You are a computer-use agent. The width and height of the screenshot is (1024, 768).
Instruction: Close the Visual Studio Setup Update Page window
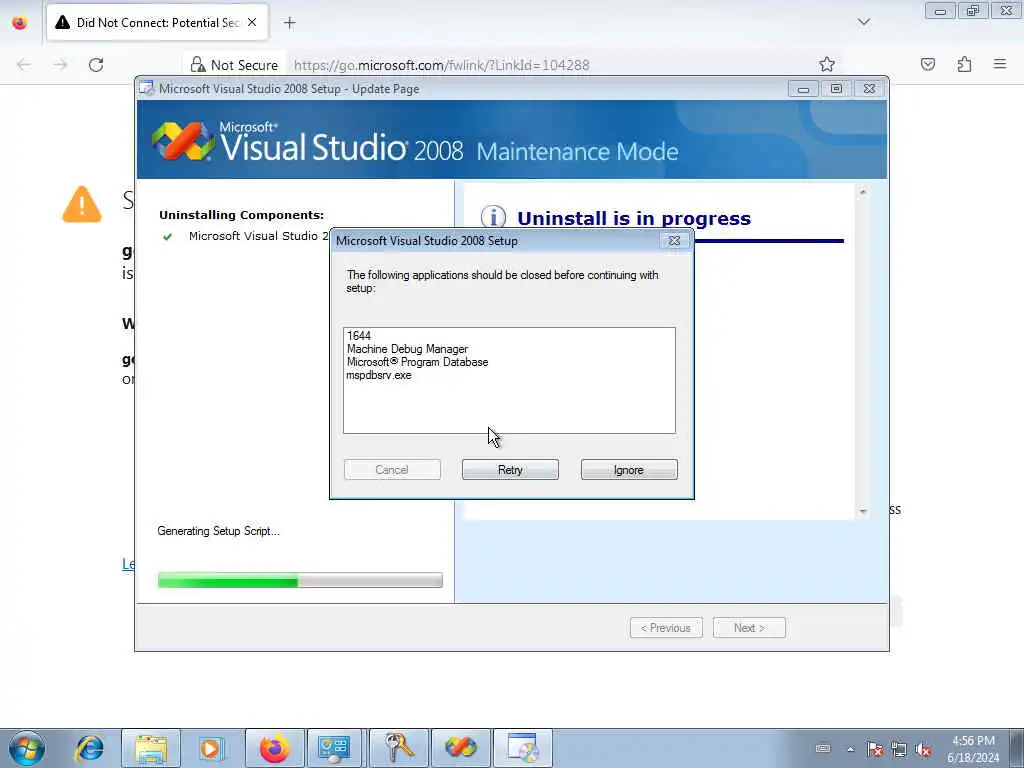[x=869, y=89]
